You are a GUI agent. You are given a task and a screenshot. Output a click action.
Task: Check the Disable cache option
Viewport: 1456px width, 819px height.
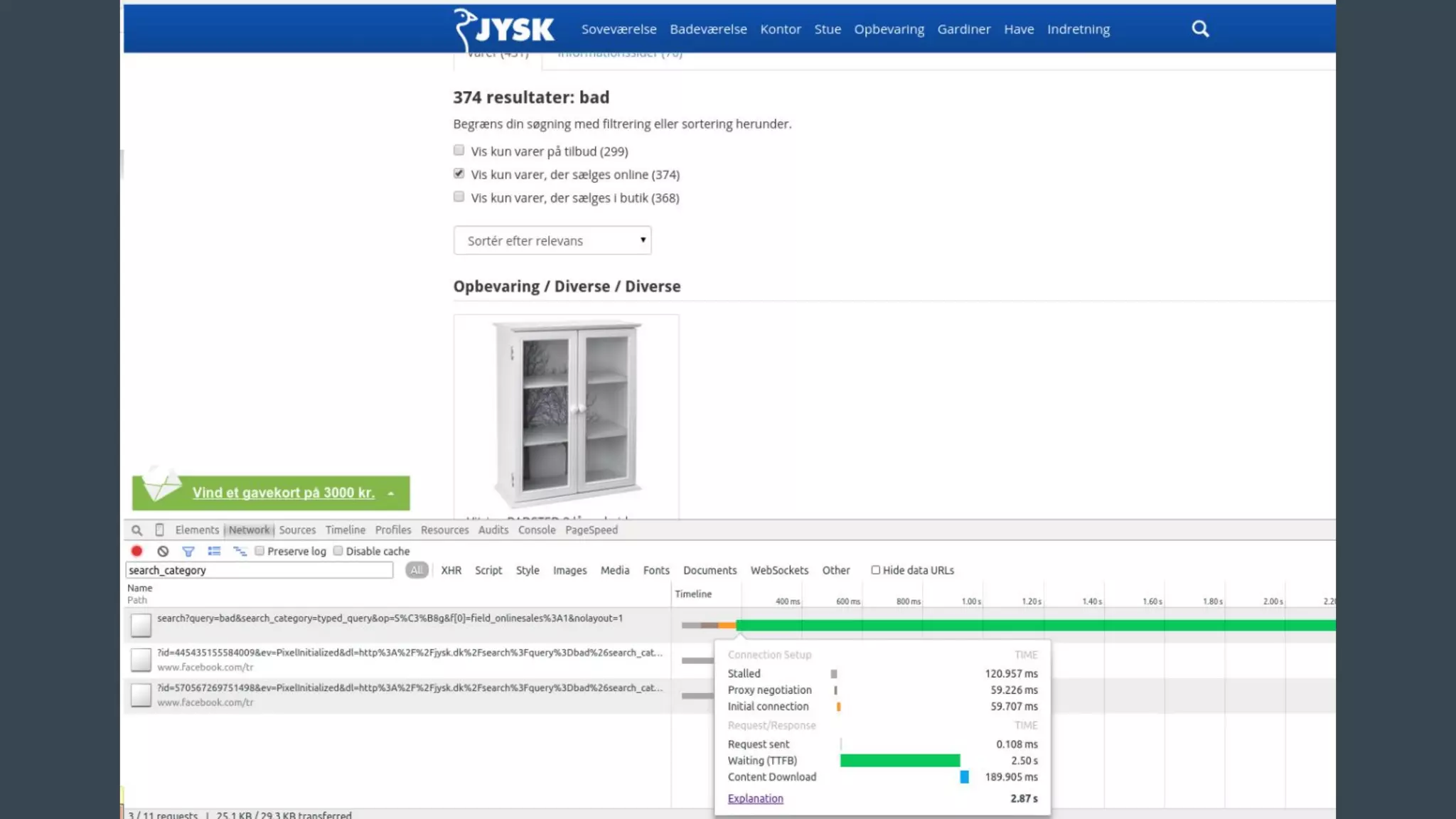tap(338, 551)
